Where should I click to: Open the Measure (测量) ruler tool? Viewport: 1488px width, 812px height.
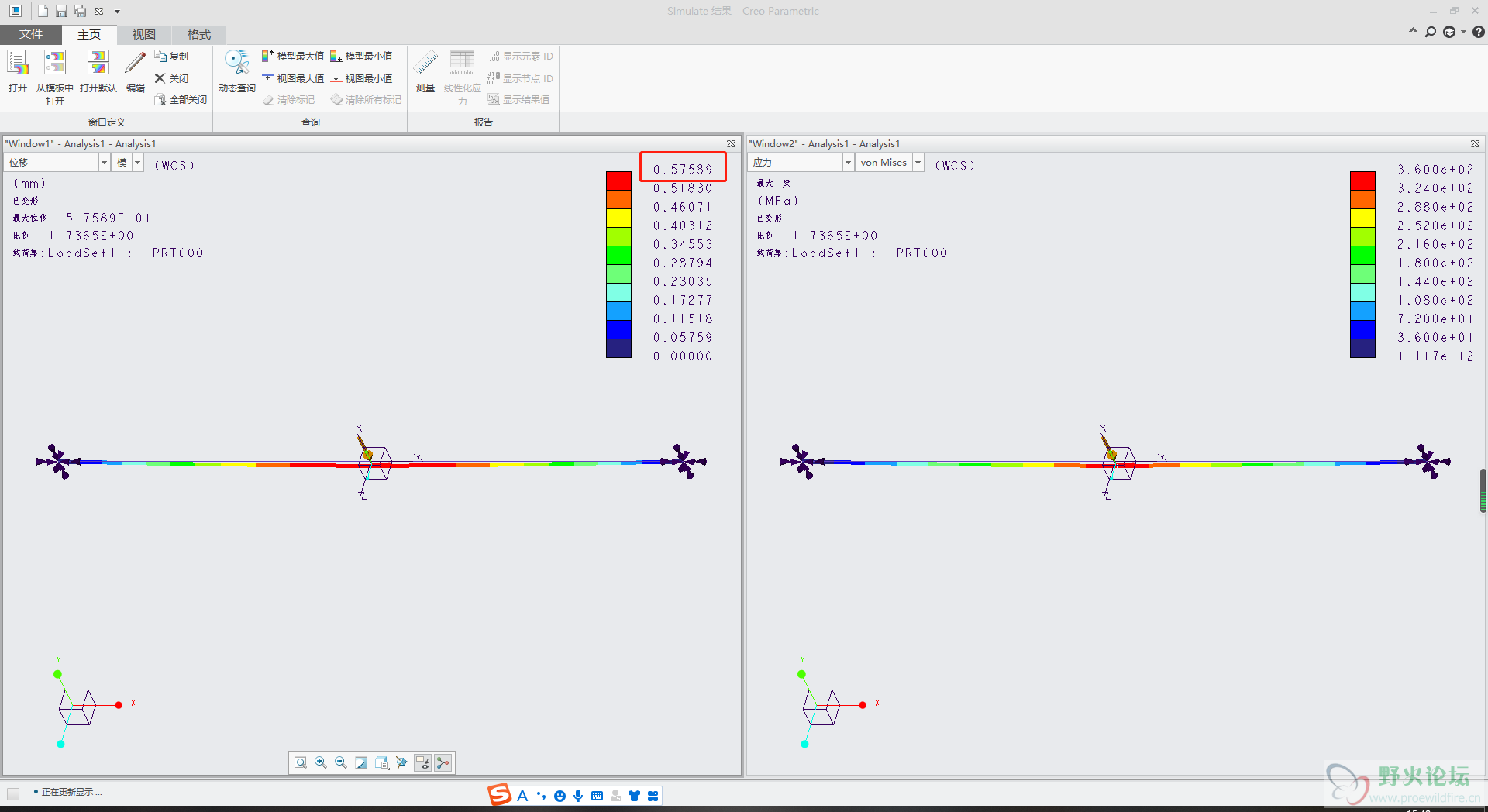(x=425, y=71)
